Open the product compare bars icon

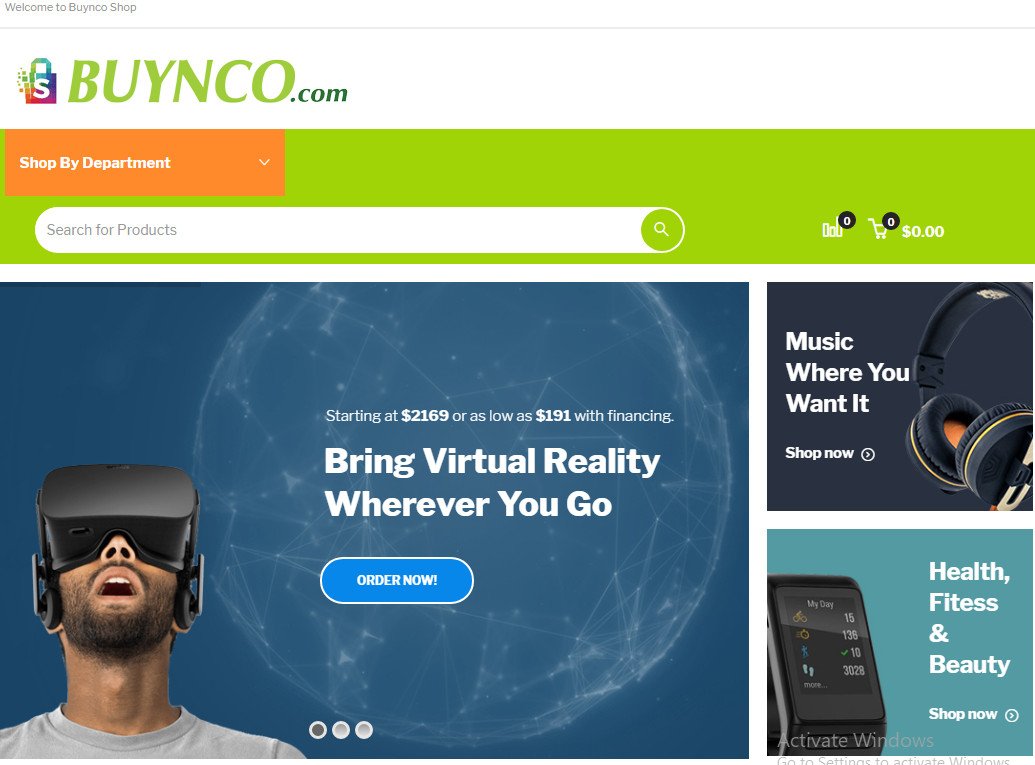click(832, 230)
